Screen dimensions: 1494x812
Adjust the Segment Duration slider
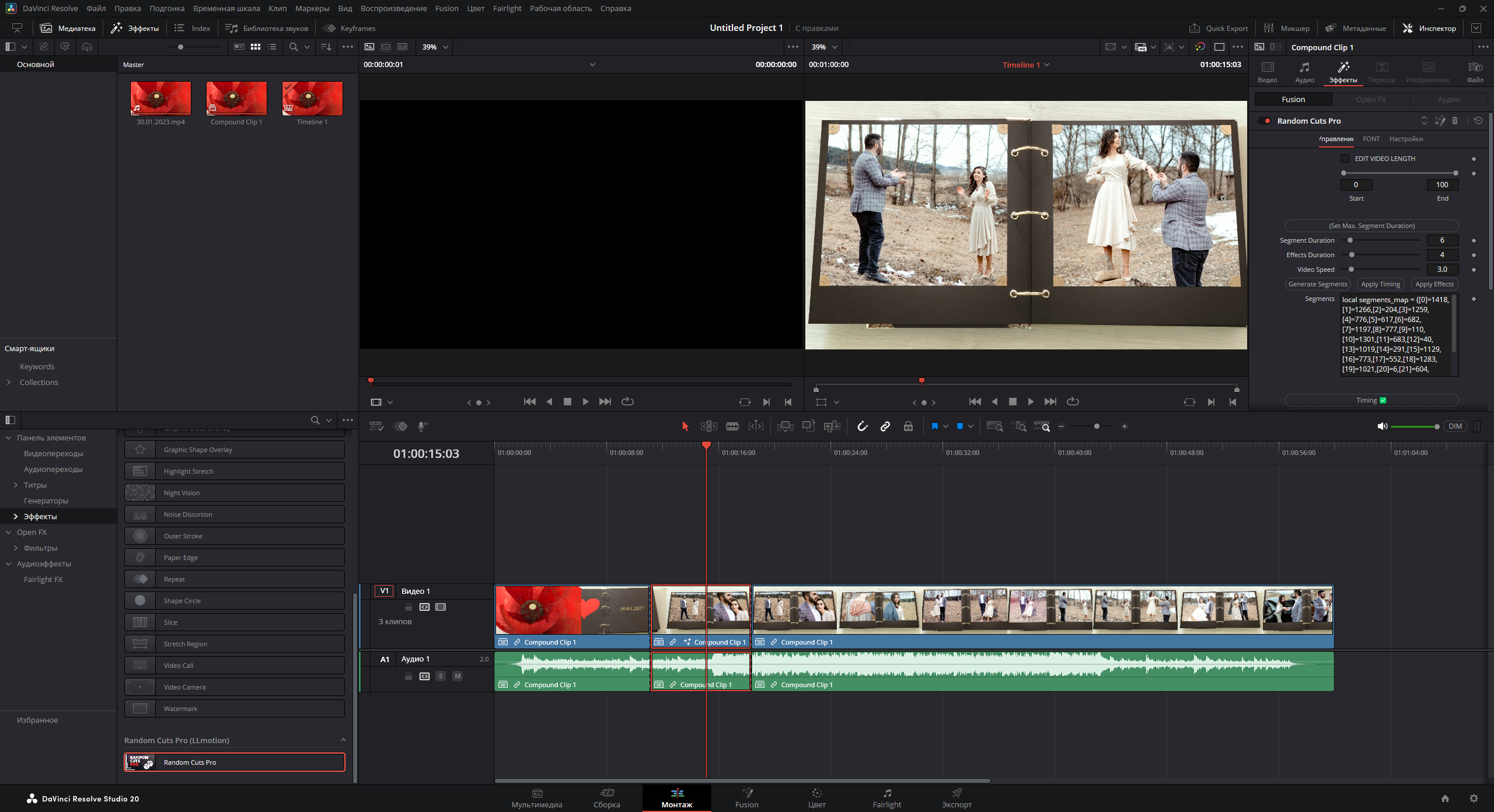pyautogui.click(x=1350, y=240)
